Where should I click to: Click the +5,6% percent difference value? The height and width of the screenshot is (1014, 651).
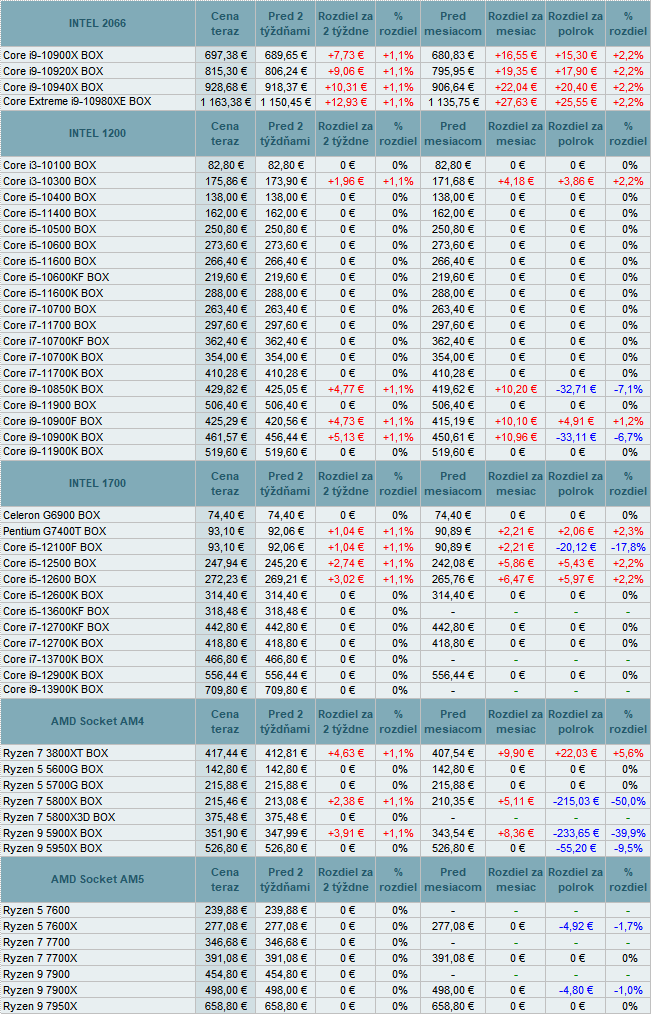pos(628,753)
